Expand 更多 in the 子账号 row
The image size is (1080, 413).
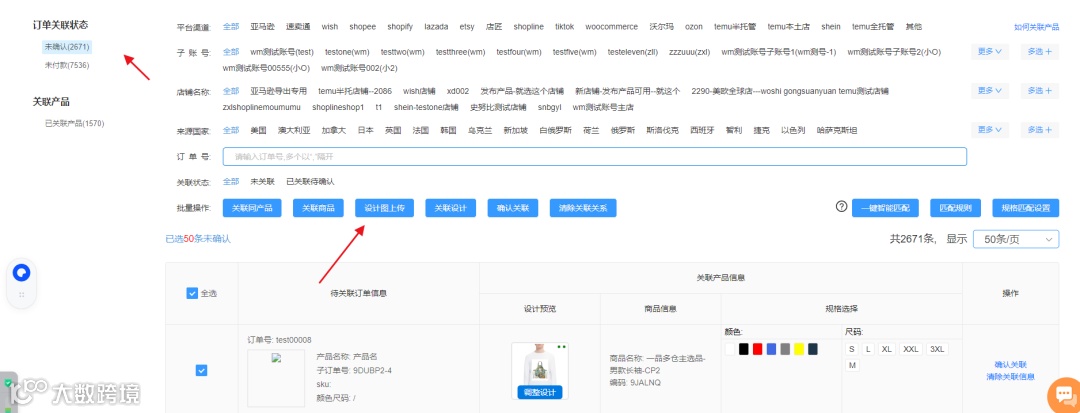(x=990, y=51)
